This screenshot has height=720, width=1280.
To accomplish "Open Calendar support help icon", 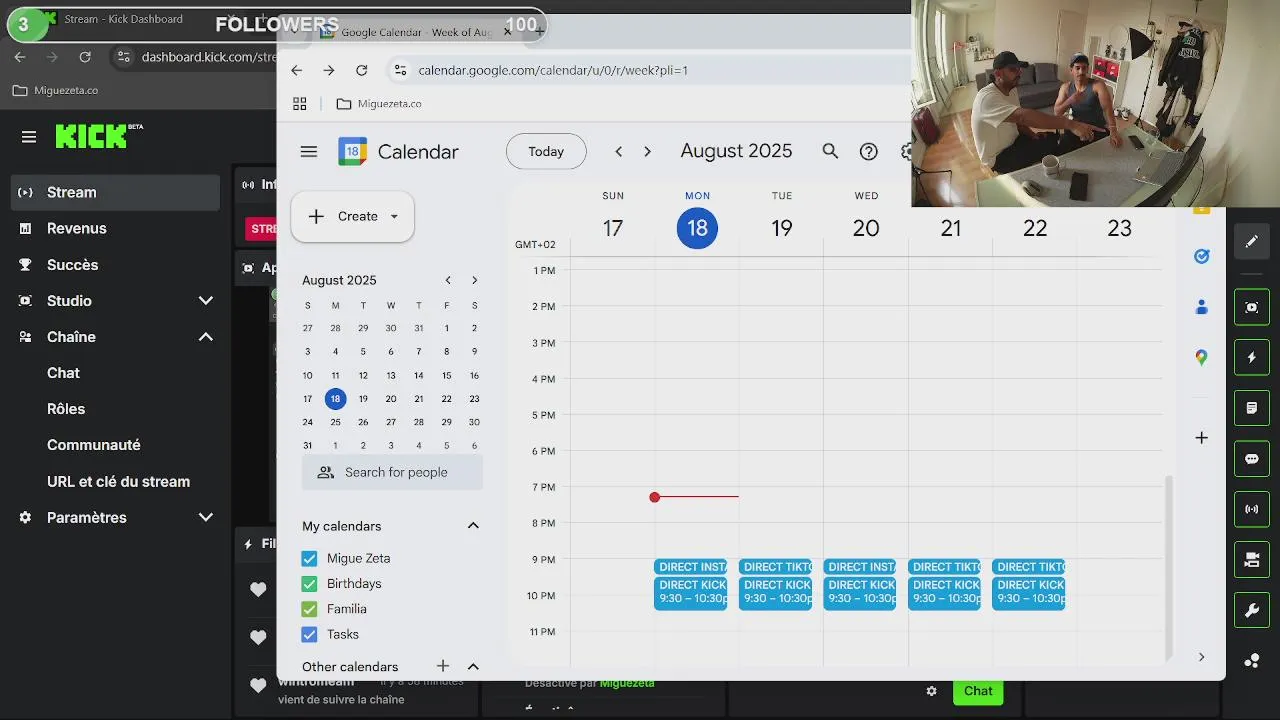I will click(868, 152).
